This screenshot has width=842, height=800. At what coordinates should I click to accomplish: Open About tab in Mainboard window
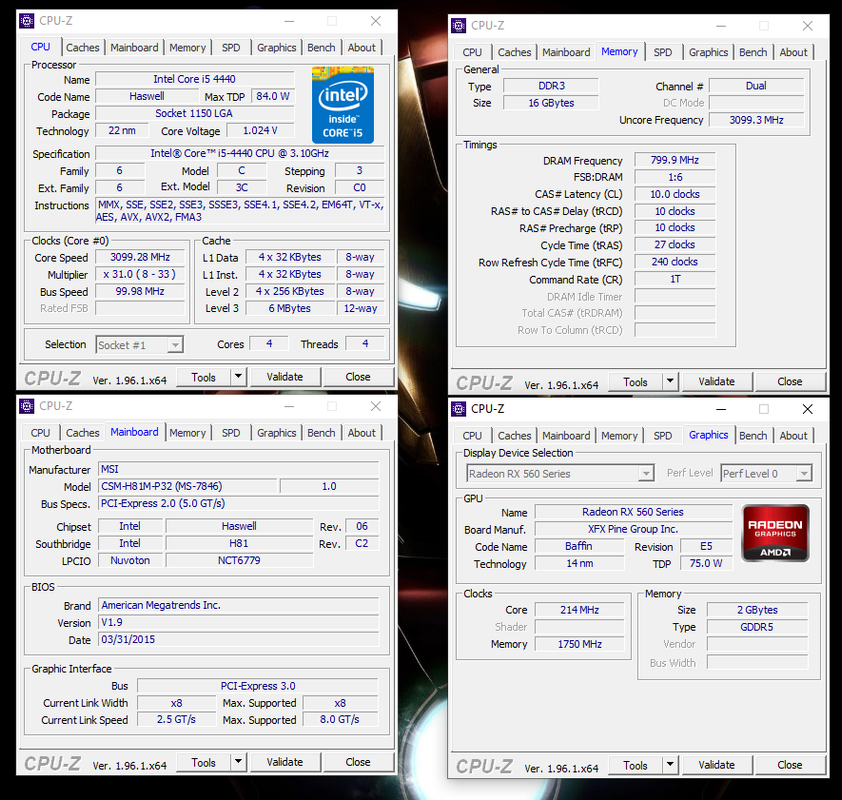361,433
